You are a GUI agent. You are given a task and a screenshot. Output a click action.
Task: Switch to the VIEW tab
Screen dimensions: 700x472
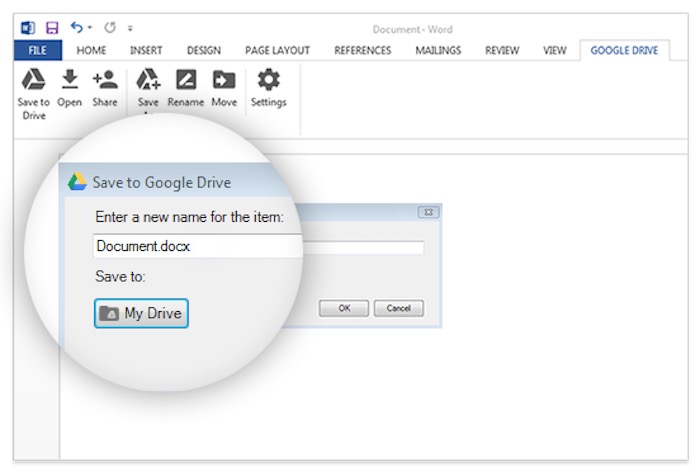pyautogui.click(x=554, y=50)
